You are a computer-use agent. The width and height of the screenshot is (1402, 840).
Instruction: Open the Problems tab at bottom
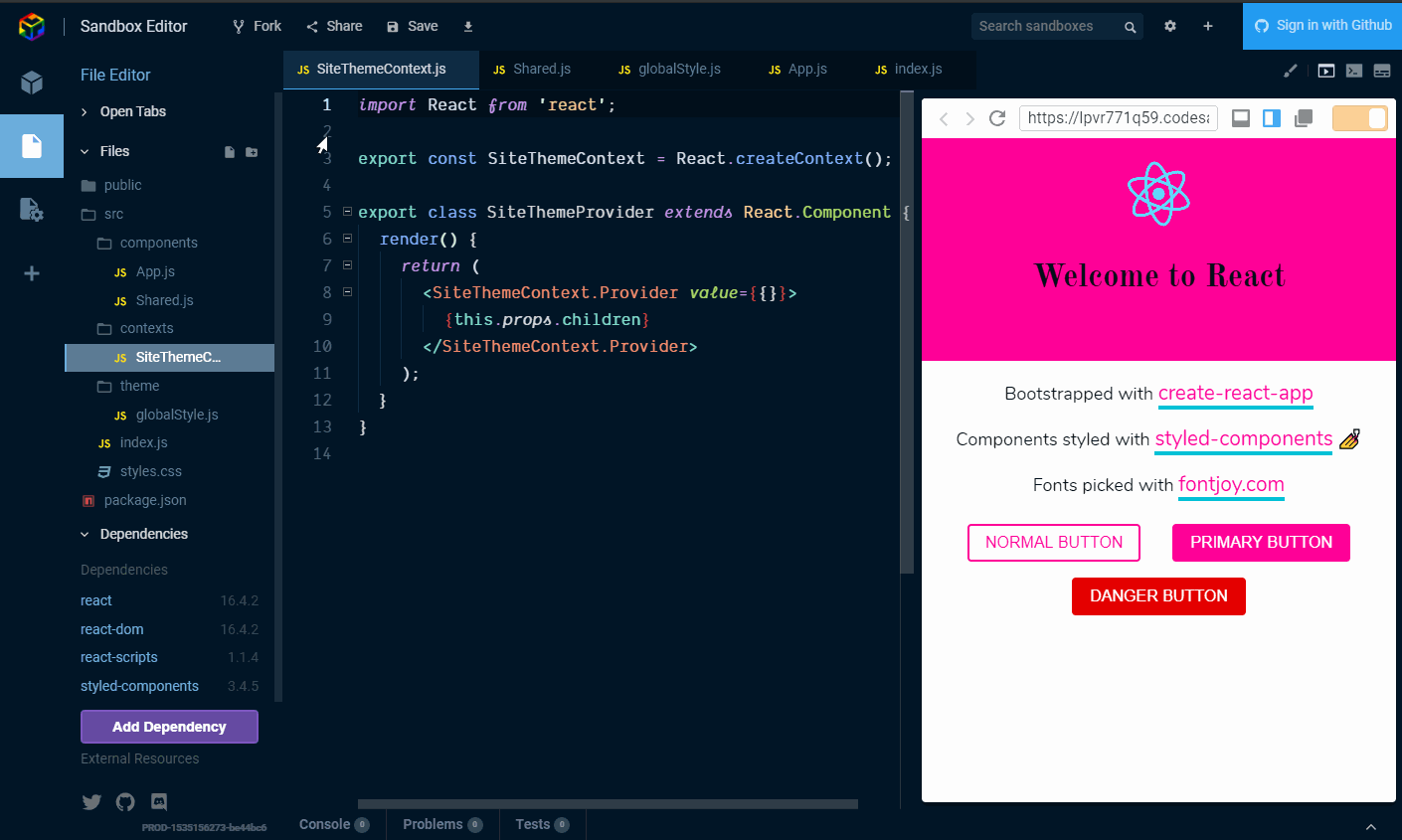coord(433,824)
